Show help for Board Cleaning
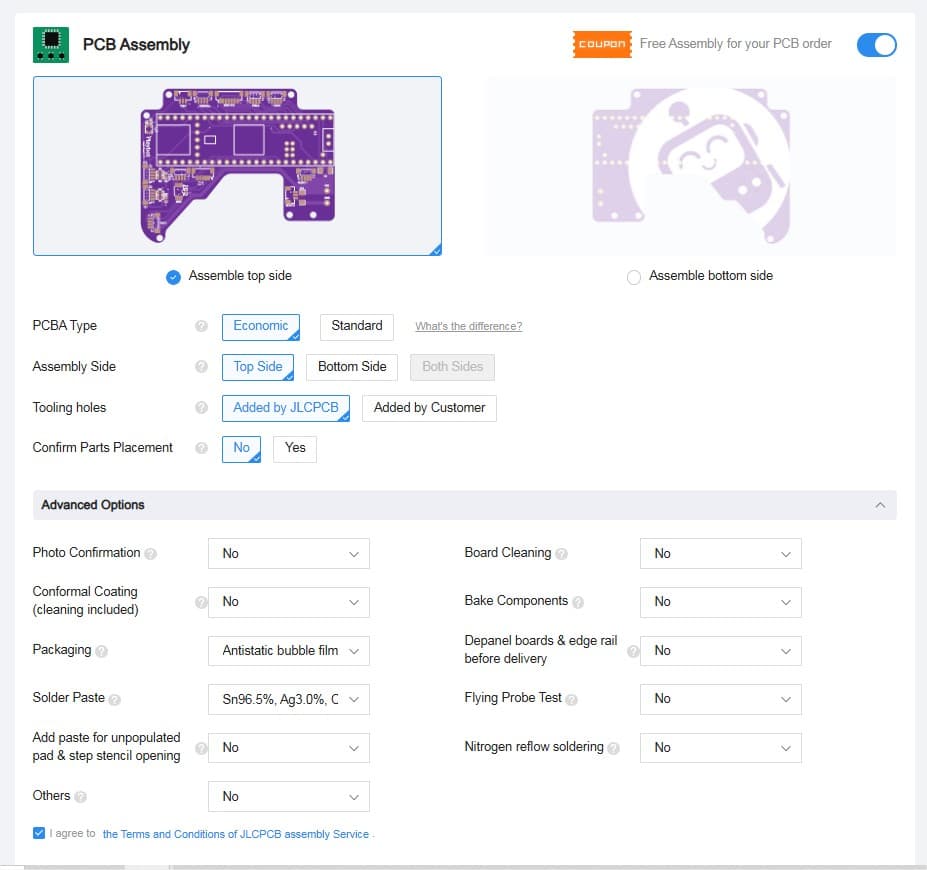Screen dimensions: 927x870 pos(562,554)
